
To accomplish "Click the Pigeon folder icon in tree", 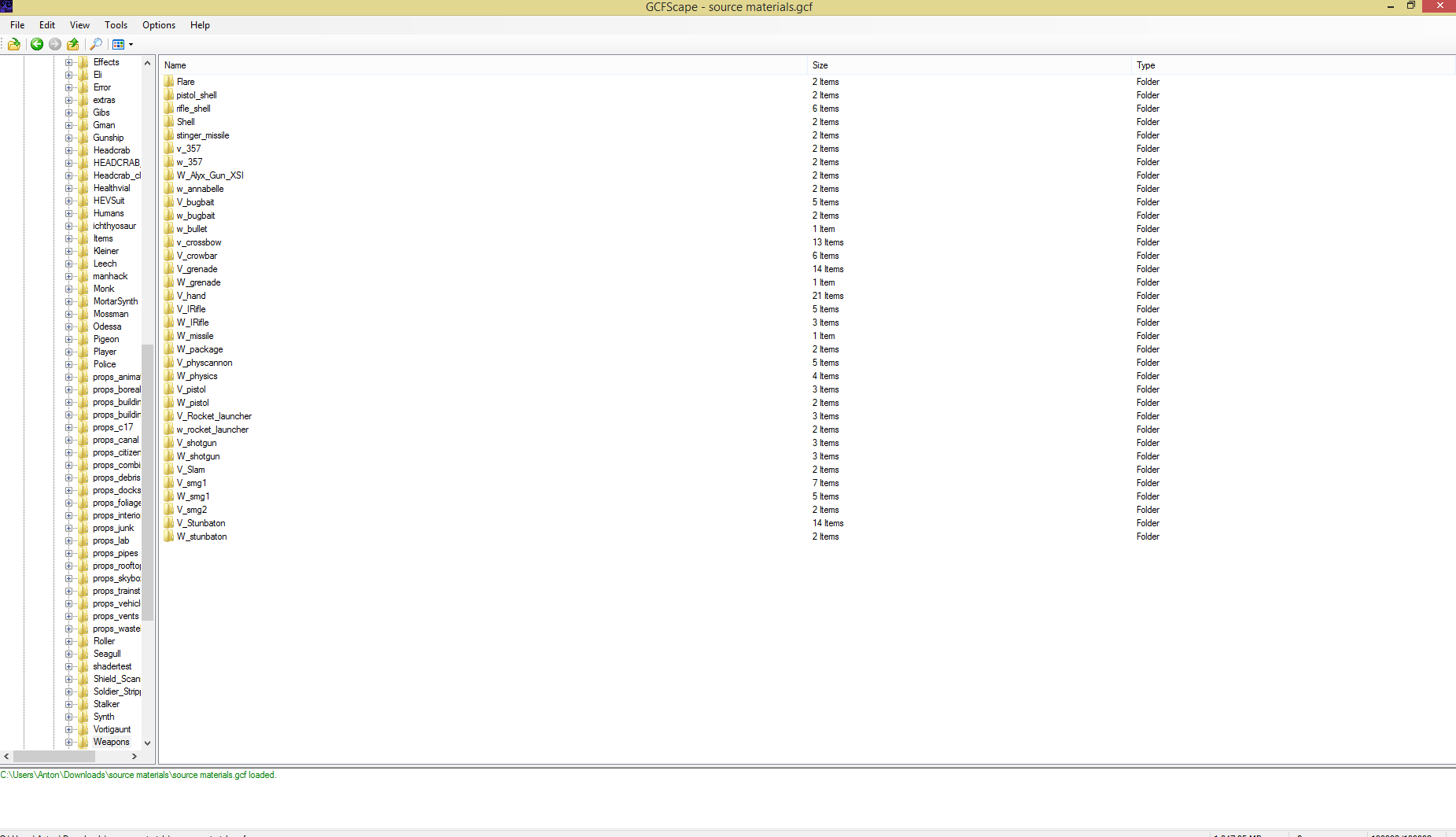I will click(83, 339).
